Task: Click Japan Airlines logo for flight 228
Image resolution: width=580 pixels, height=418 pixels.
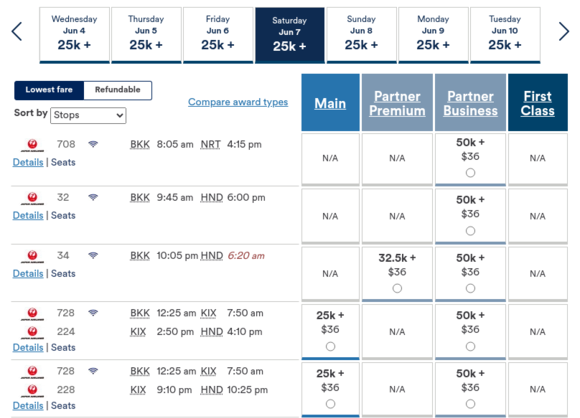Action: pos(33,390)
